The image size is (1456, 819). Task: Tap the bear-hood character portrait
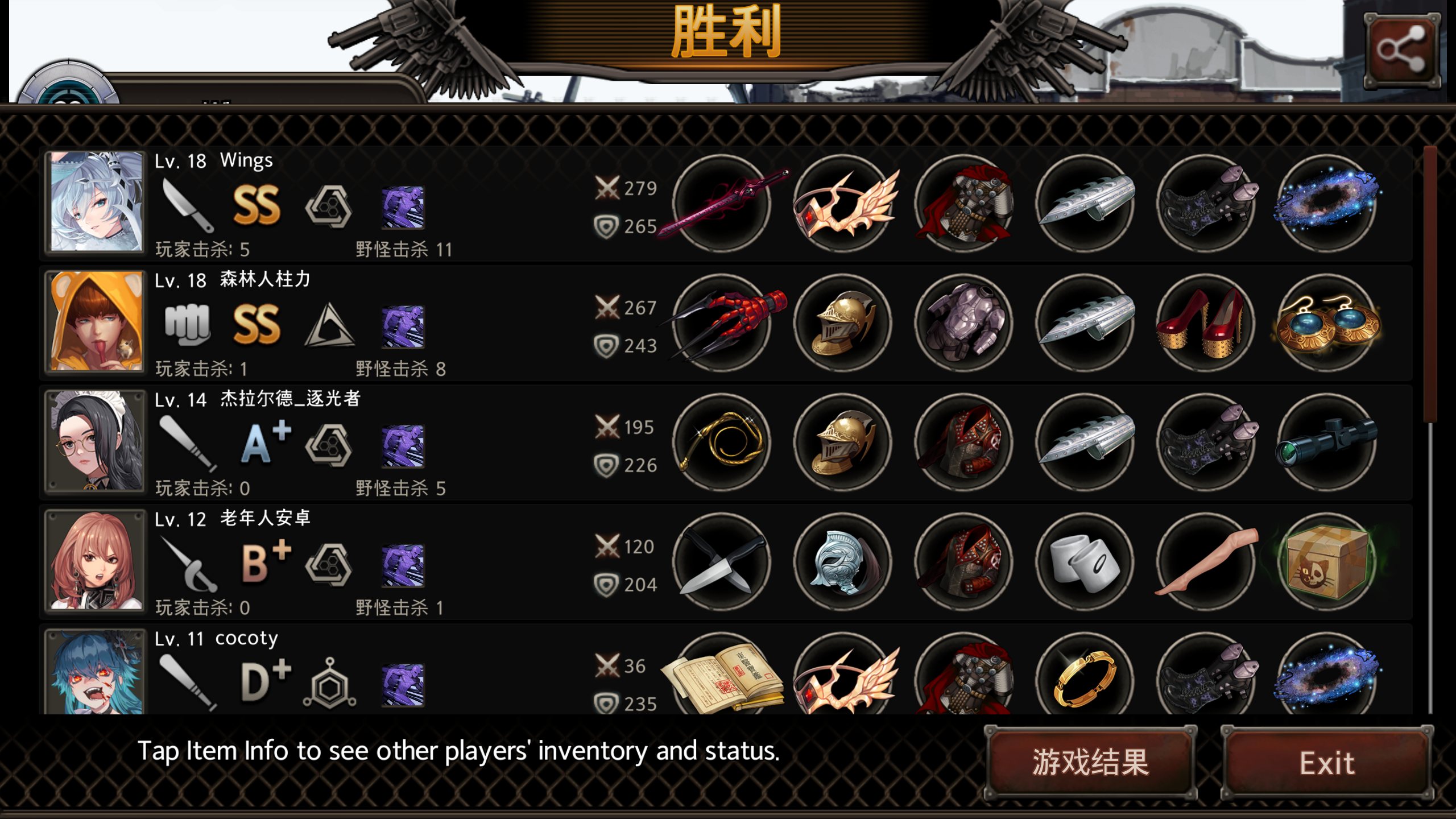coord(96,321)
